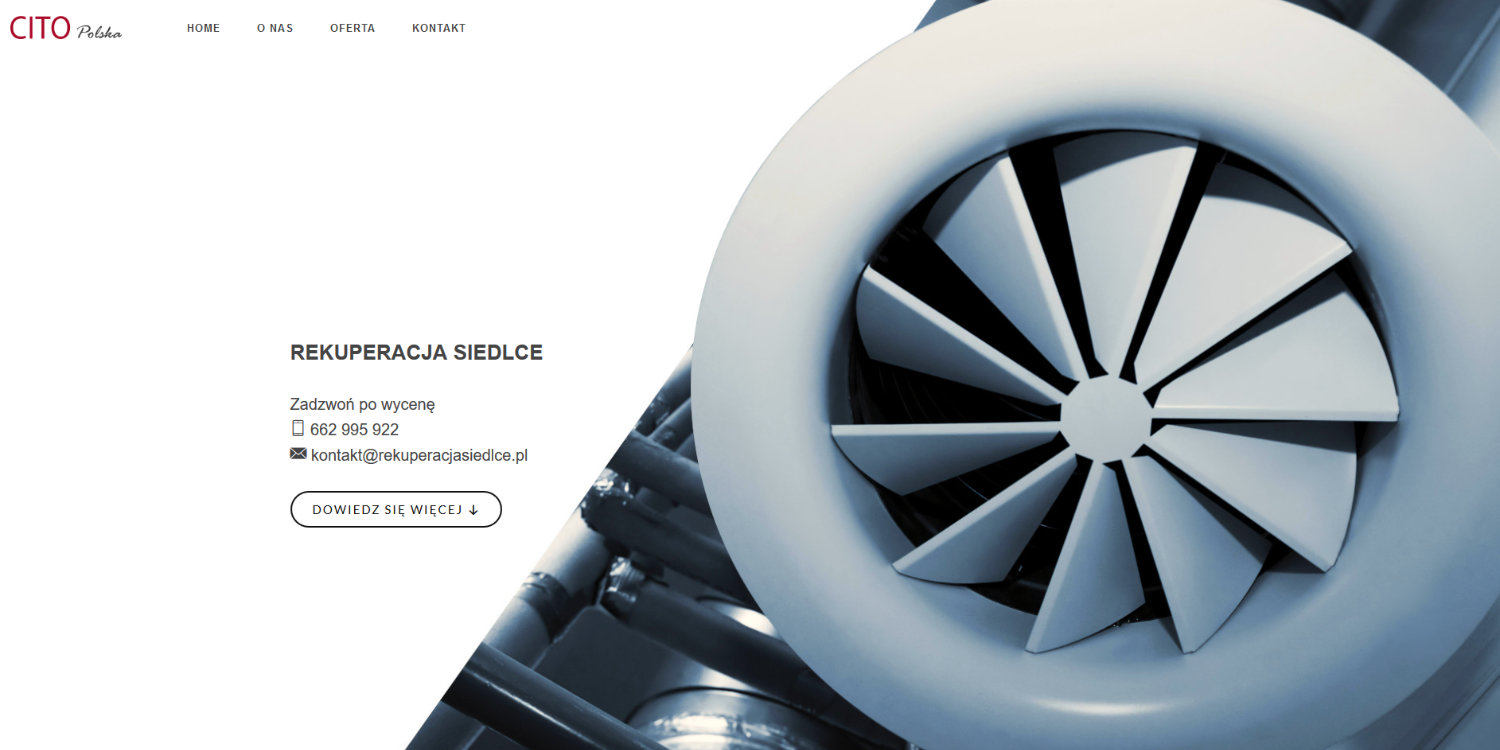
Task: Click the CITO Polska logo
Action: [66, 28]
